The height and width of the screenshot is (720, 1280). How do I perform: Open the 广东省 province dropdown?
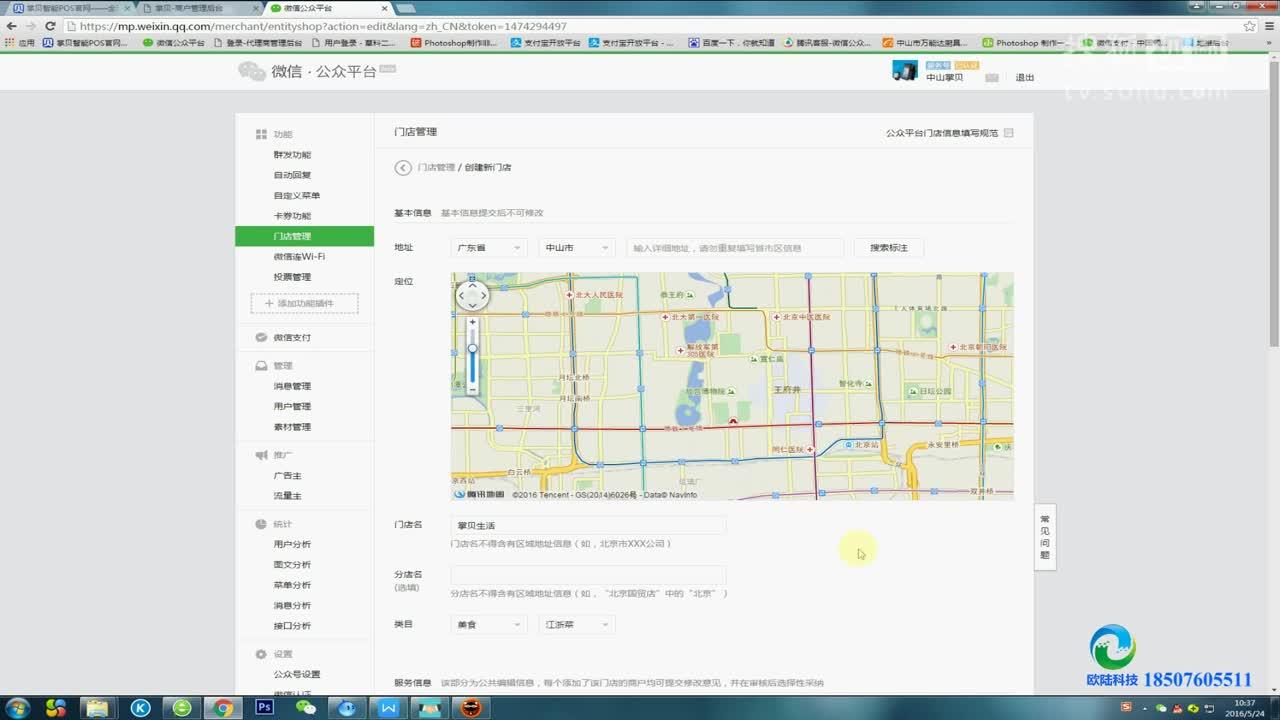pos(487,247)
